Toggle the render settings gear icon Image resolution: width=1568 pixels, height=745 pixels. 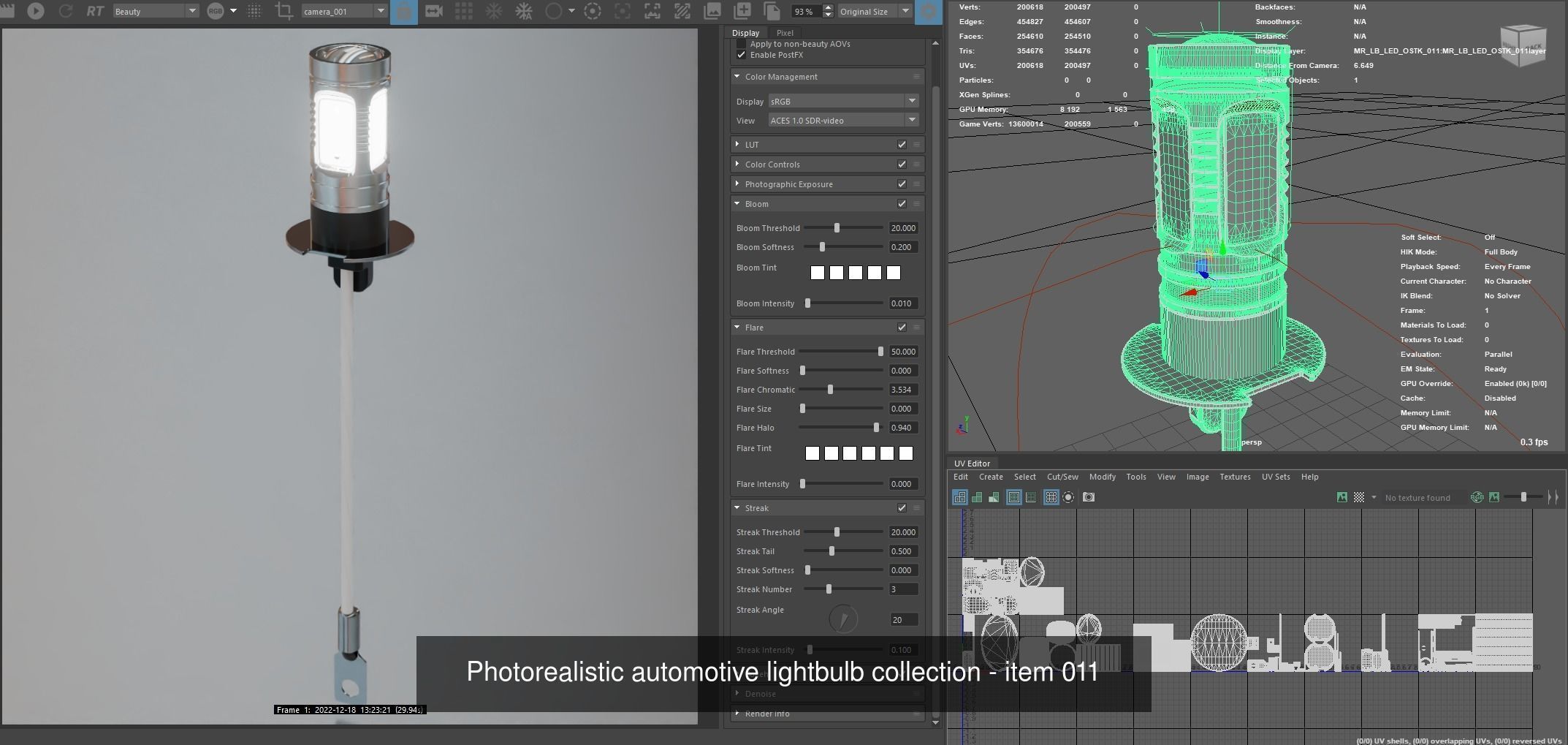tap(929, 12)
